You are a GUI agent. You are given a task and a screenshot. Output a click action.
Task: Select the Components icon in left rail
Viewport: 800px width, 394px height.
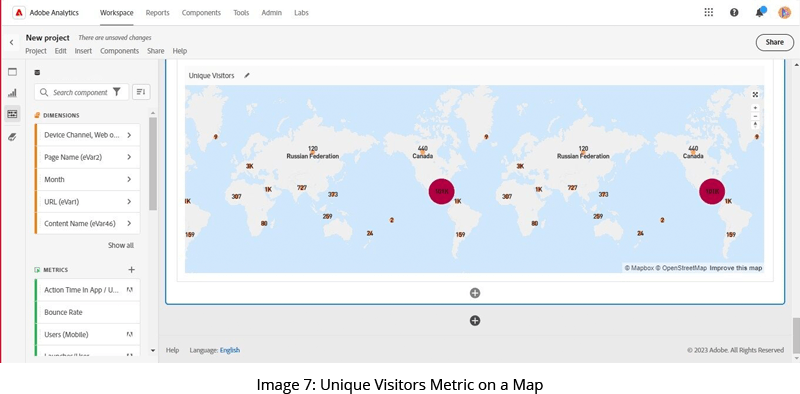tap(12, 114)
